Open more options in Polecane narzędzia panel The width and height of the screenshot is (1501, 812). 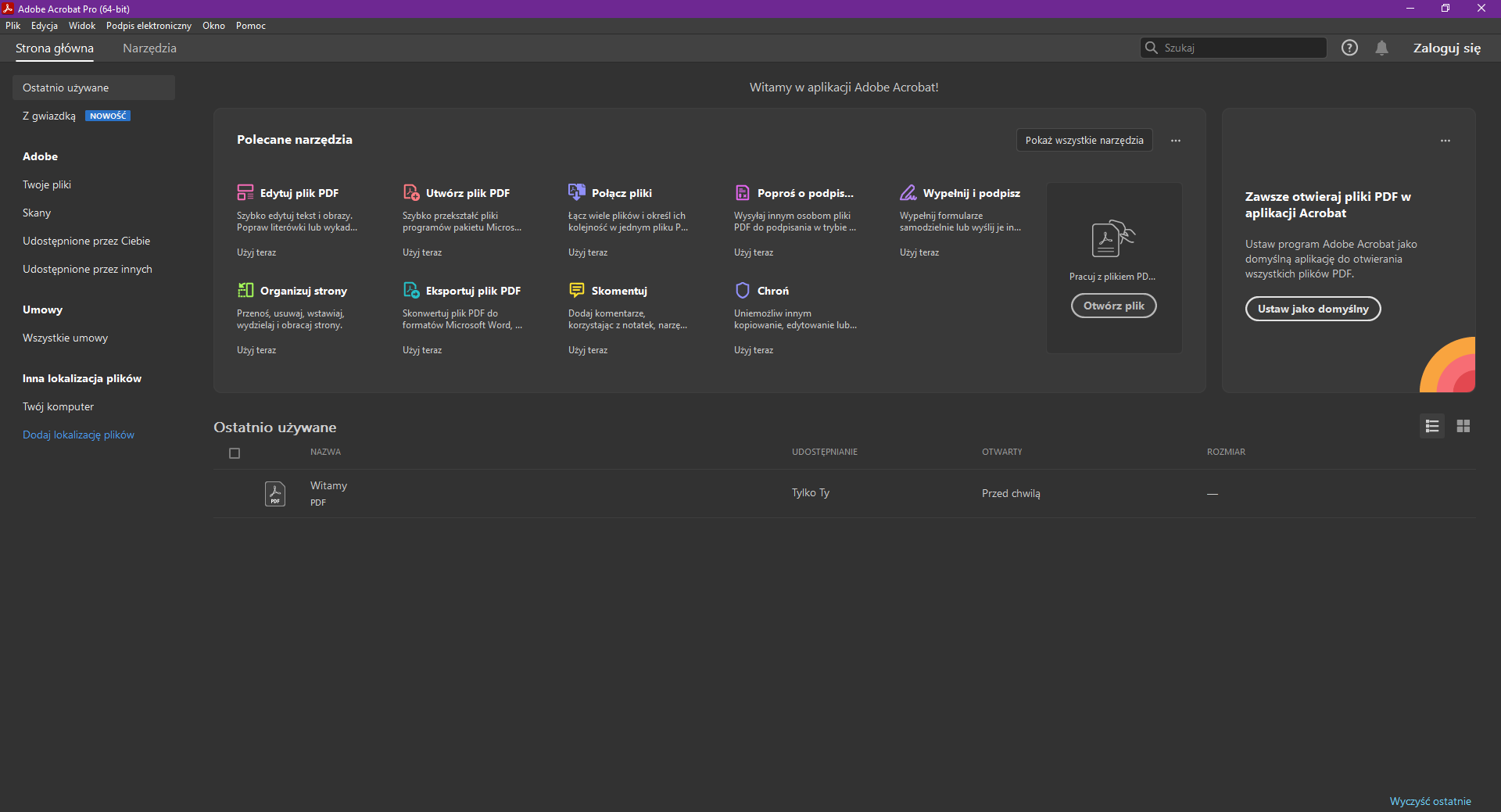1176,141
